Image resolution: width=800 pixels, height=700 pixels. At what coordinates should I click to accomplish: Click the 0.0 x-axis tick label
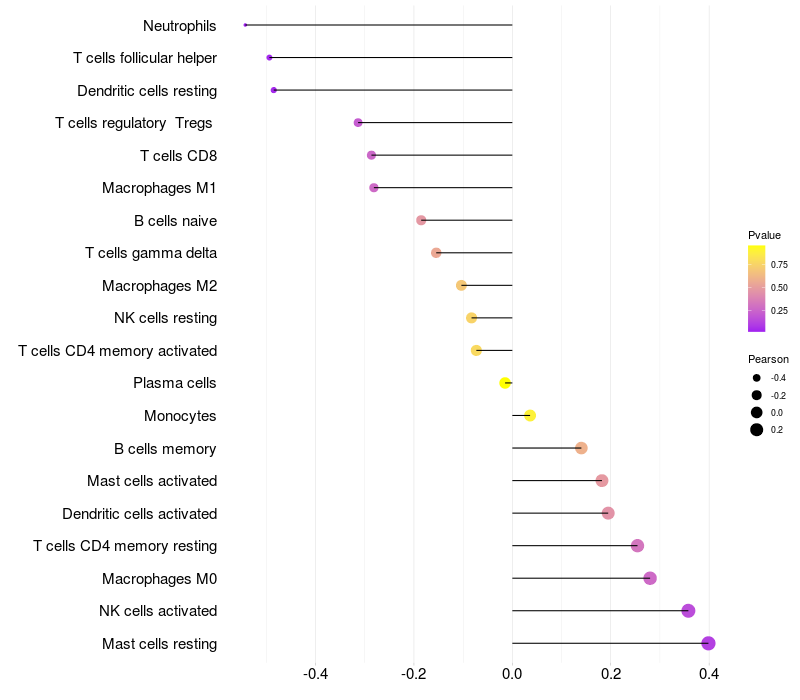click(512, 674)
